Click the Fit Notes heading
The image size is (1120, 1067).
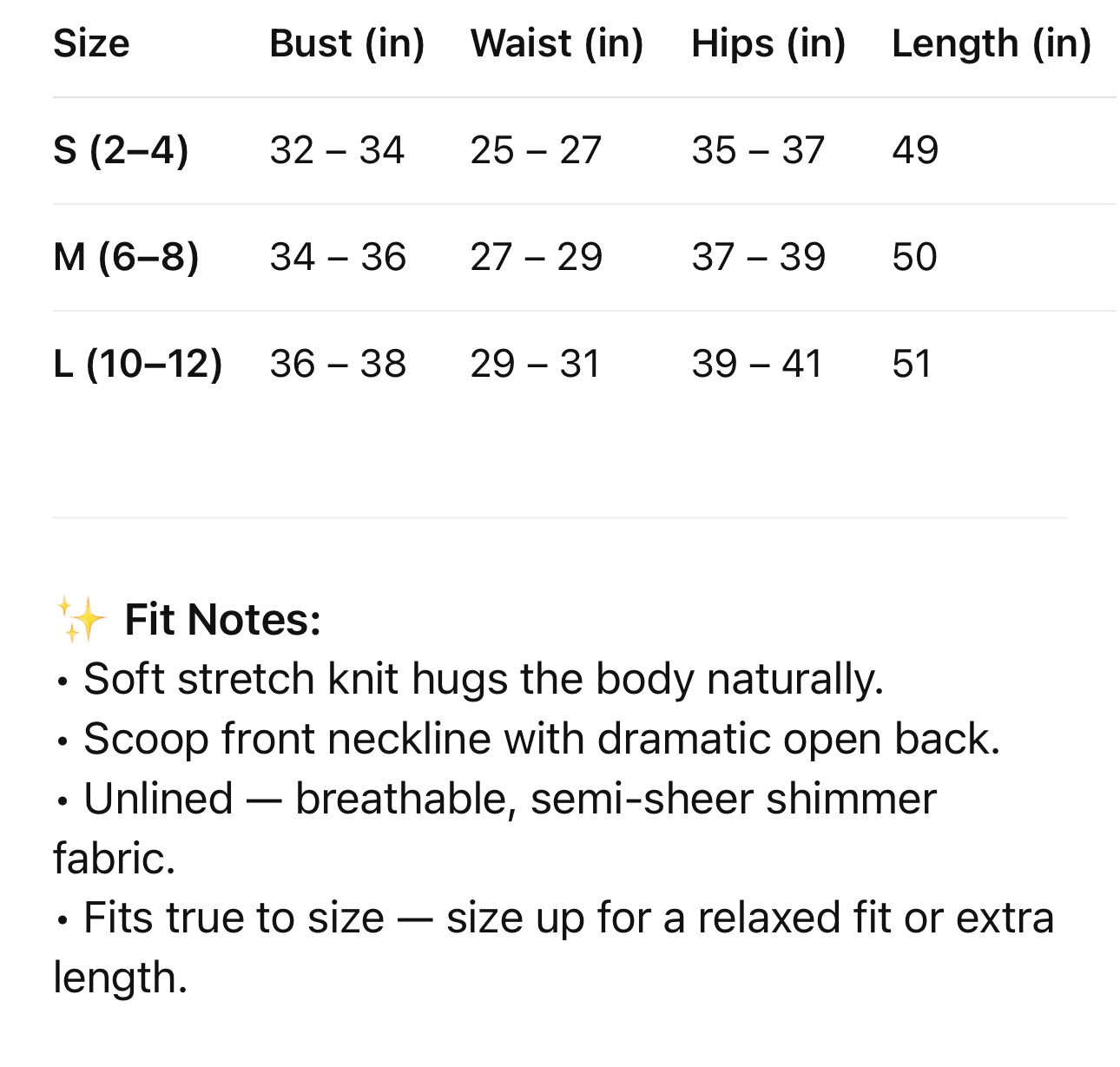click(222, 620)
